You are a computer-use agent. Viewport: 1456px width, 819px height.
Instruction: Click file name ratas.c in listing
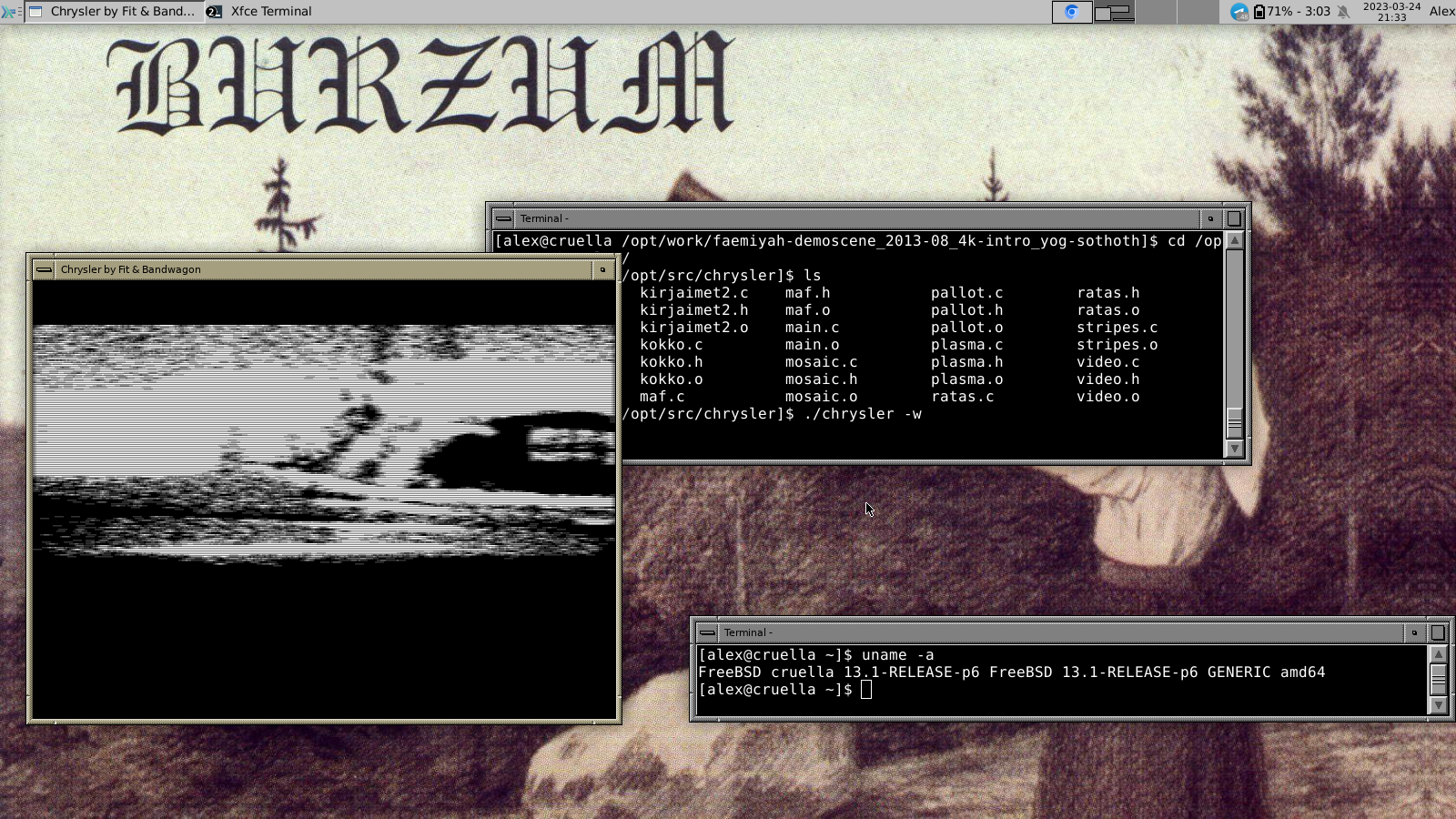962,397
